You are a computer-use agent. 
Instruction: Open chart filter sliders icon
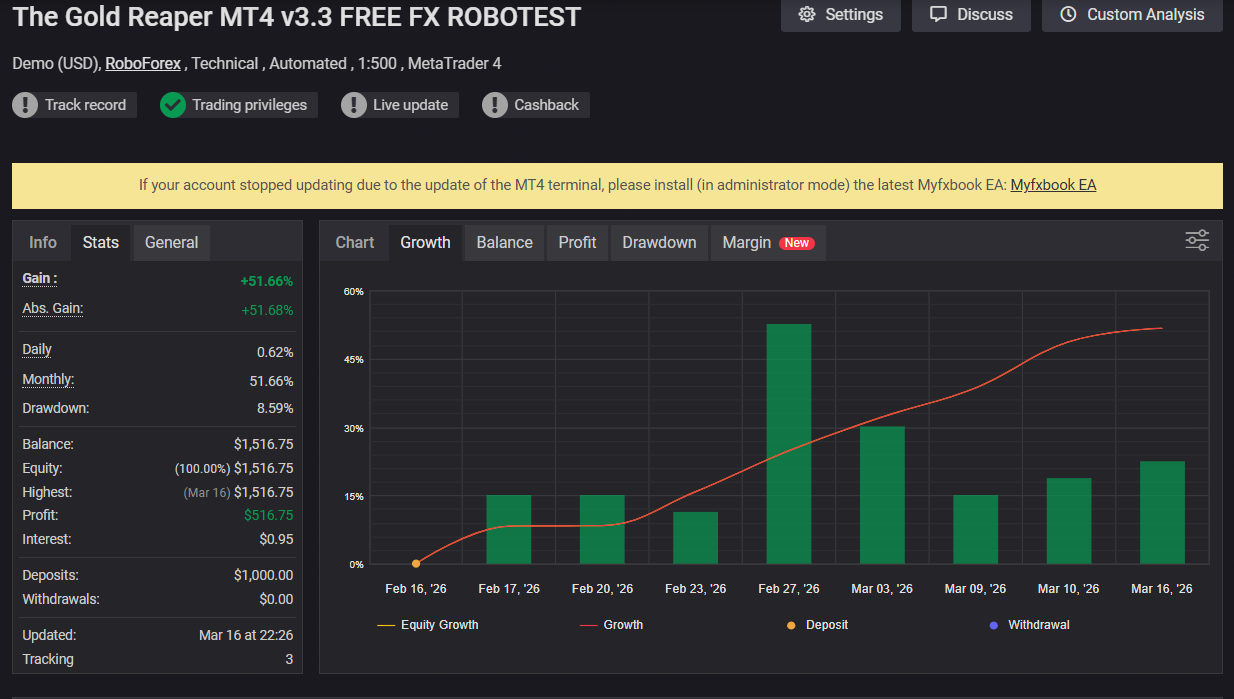(x=1196, y=240)
